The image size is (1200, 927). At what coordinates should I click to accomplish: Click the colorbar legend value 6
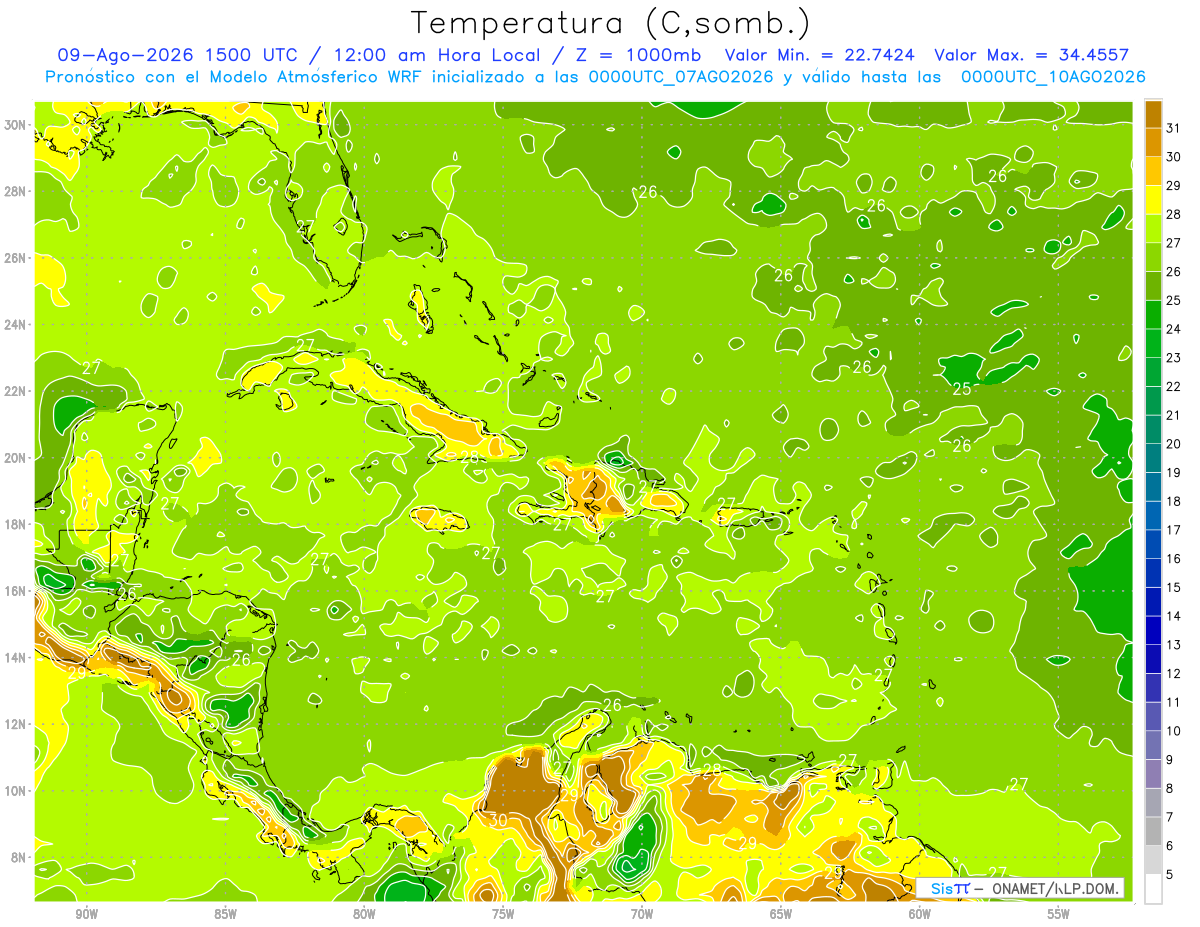1170,846
